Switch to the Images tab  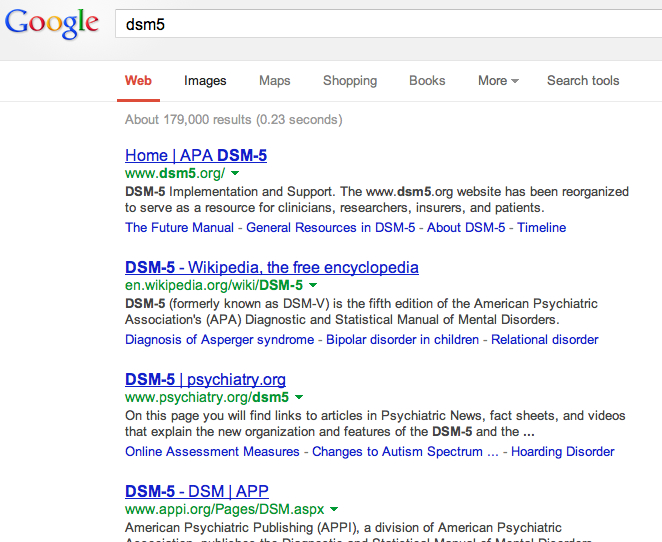click(x=205, y=80)
